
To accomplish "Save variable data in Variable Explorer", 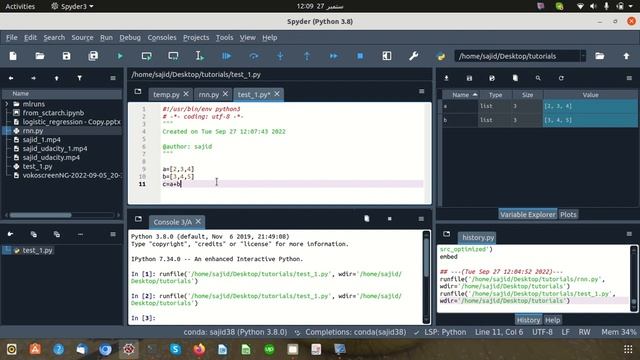I will (469, 78).
